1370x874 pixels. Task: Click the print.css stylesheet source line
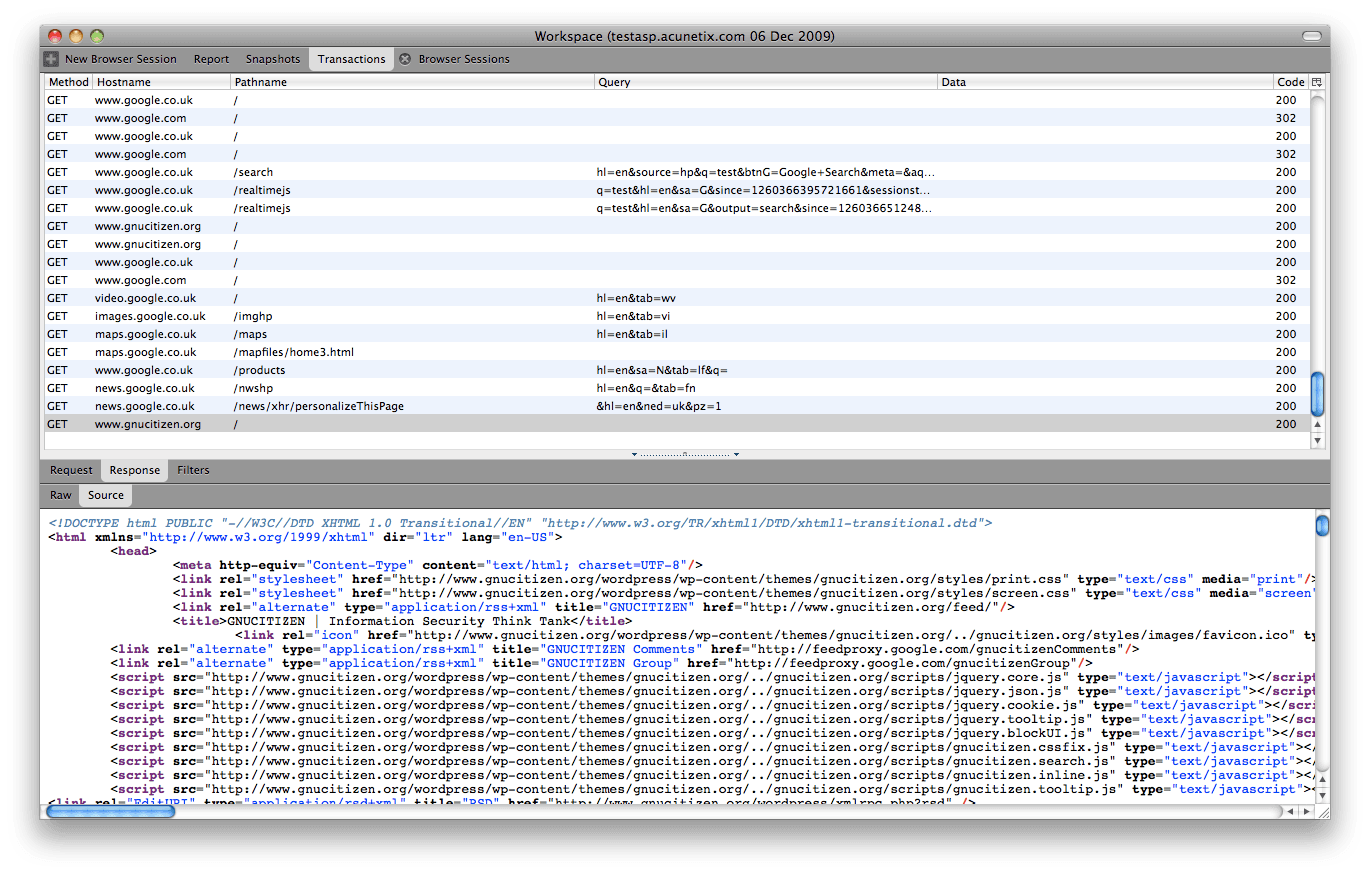[x=743, y=579]
